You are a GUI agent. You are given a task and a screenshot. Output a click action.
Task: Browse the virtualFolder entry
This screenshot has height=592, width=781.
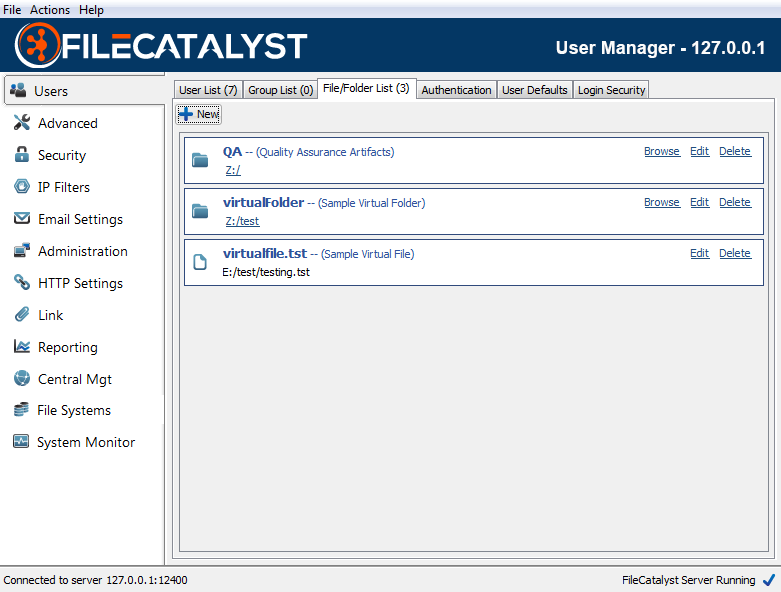pos(662,202)
